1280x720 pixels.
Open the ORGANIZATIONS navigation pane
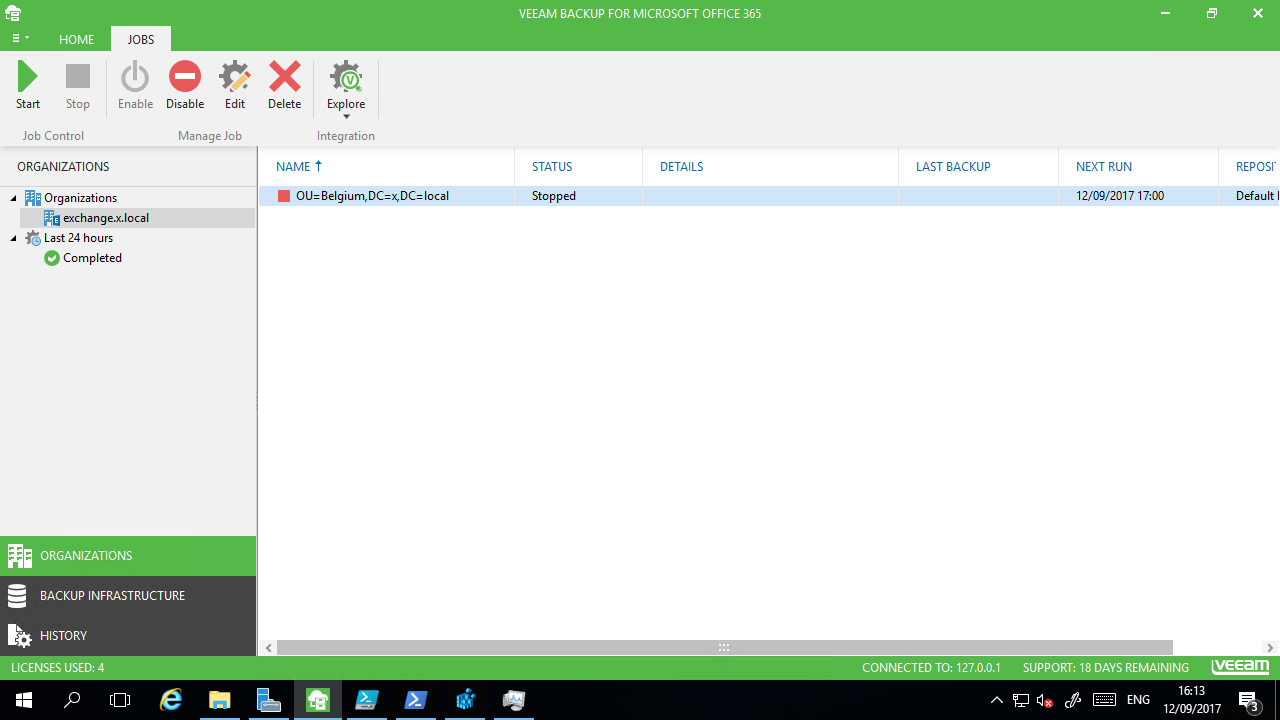(128, 556)
